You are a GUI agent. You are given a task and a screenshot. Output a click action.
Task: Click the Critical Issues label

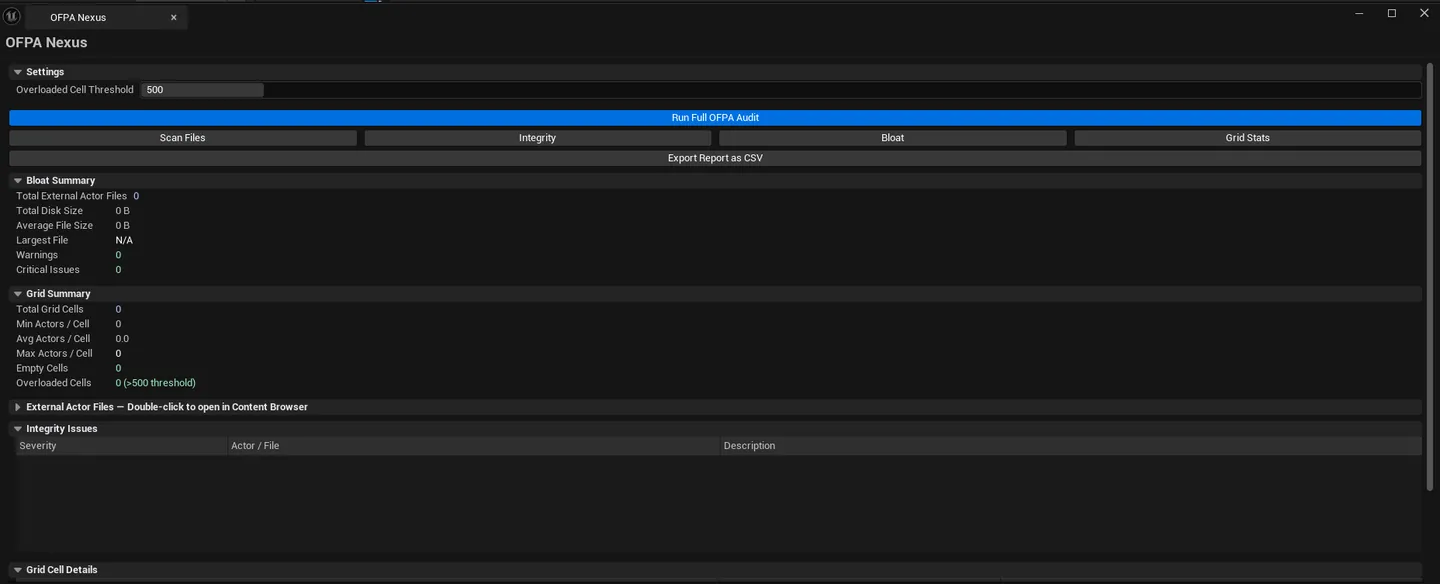click(x=48, y=270)
